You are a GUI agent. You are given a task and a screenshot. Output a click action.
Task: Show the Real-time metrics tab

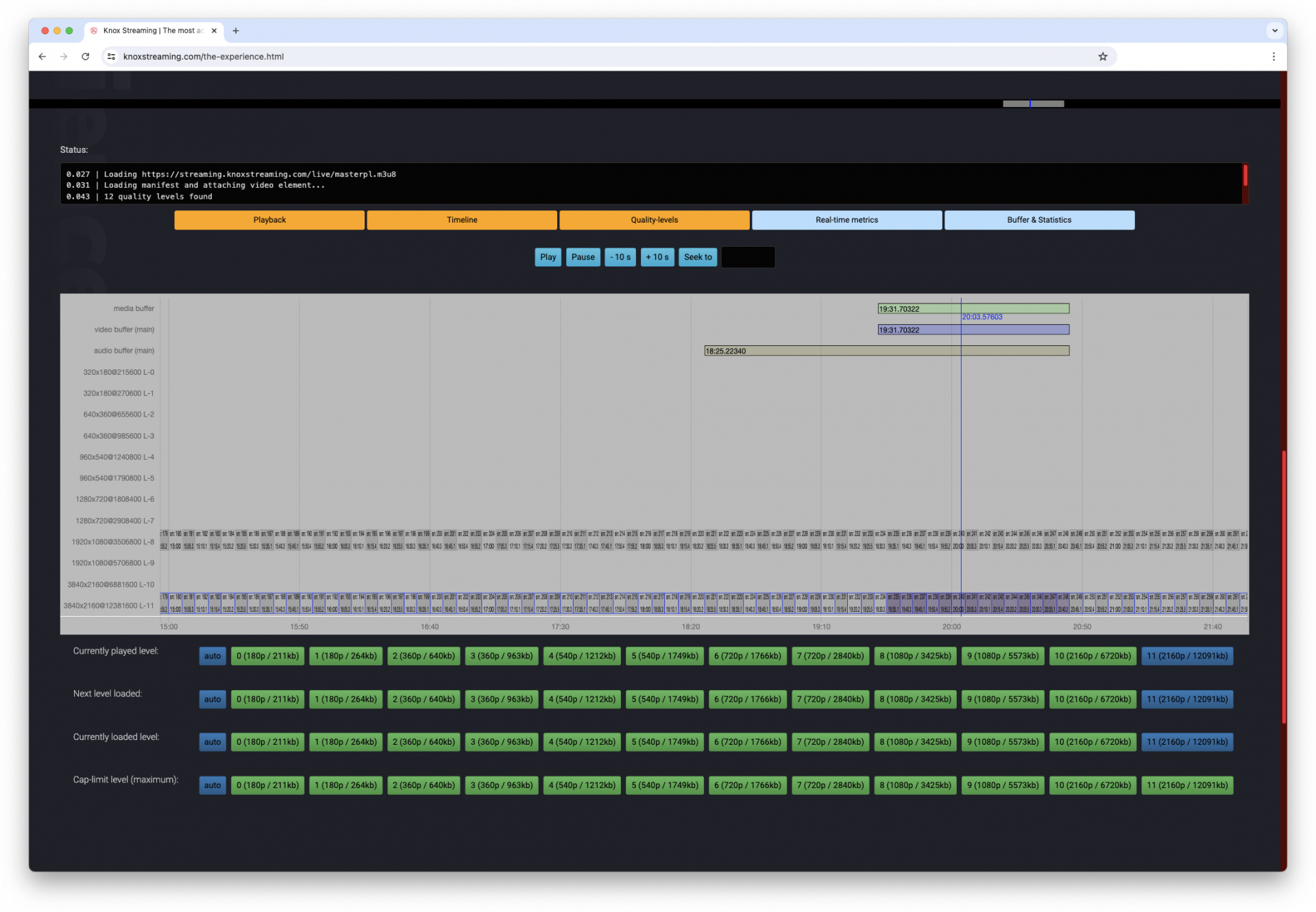click(x=846, y=220)
